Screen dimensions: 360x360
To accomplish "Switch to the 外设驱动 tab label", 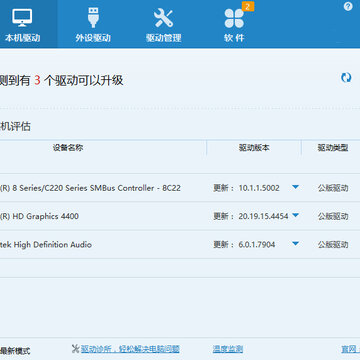I will click(x=93, y=38).
